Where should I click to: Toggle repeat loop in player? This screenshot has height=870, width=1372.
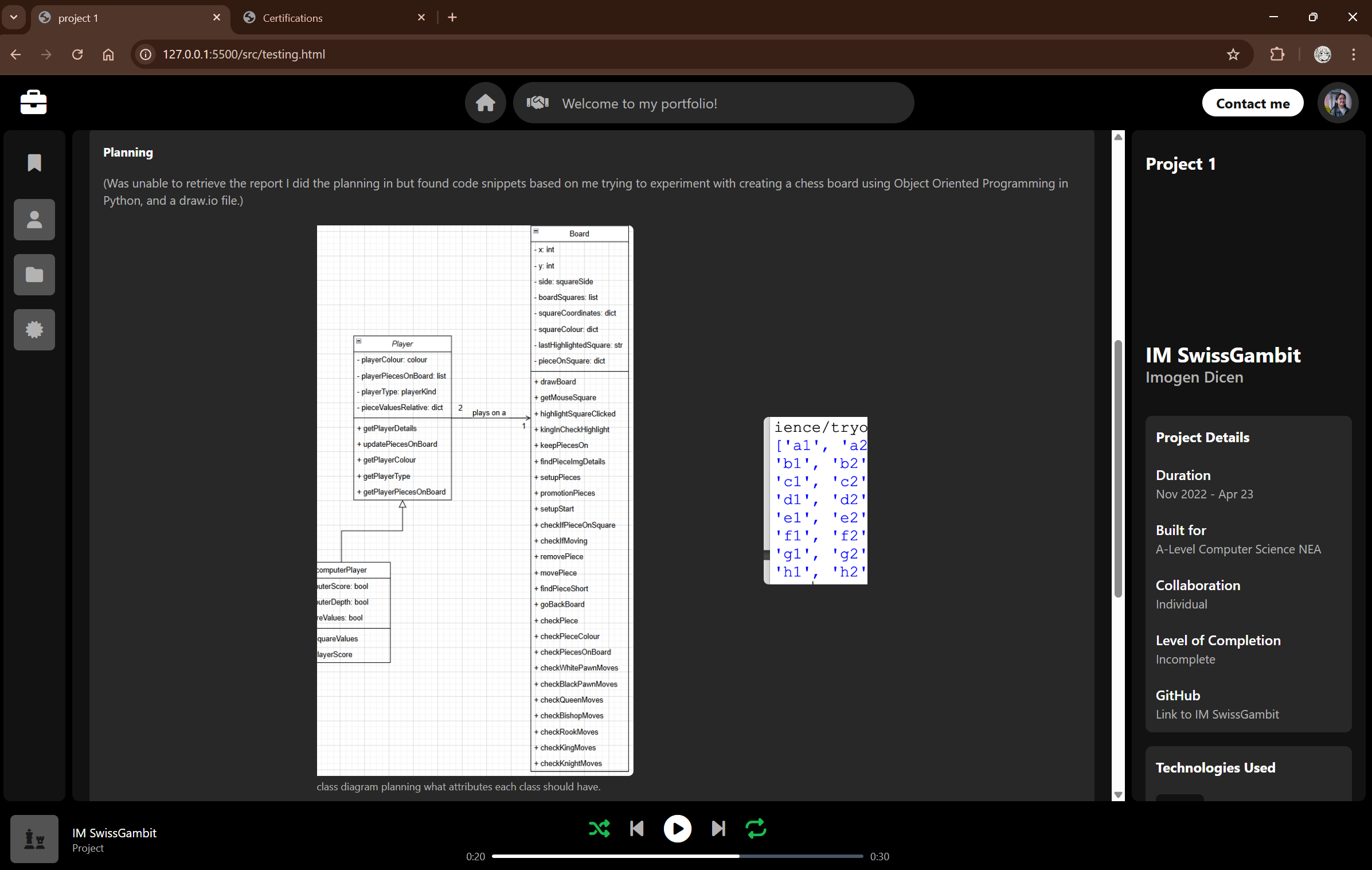click(x=756, y=828)
